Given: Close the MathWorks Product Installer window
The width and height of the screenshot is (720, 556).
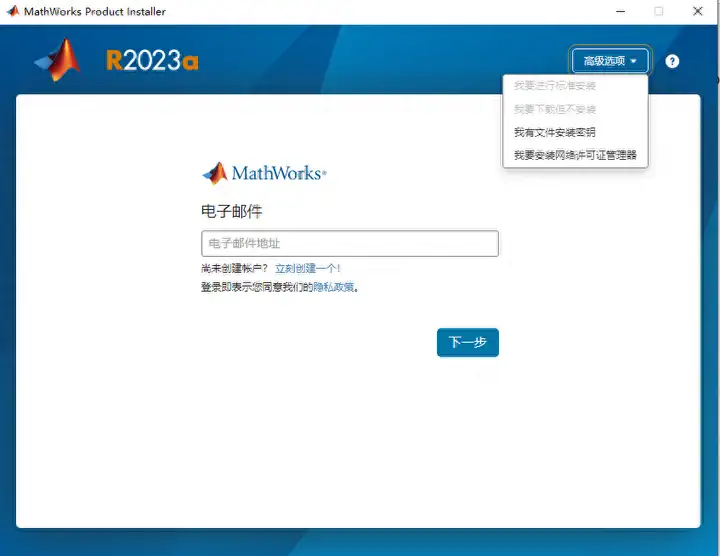Looking at the screenshot, I should [698, 11].
